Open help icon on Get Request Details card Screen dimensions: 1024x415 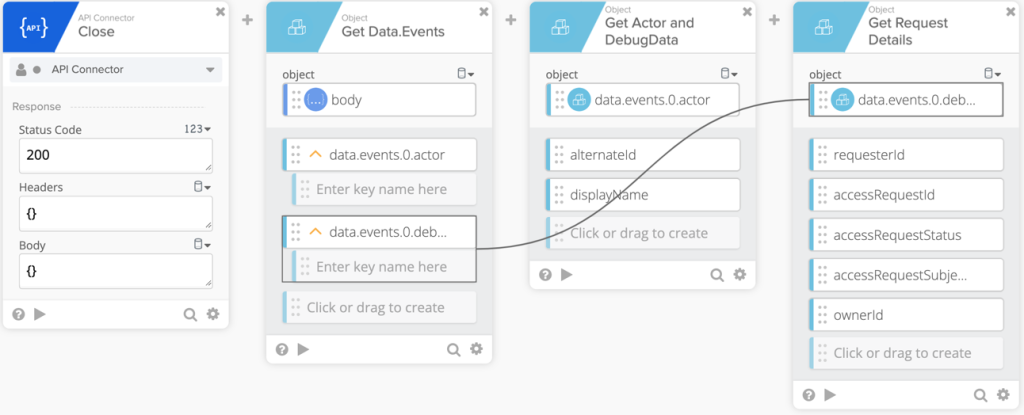point(809,395)
